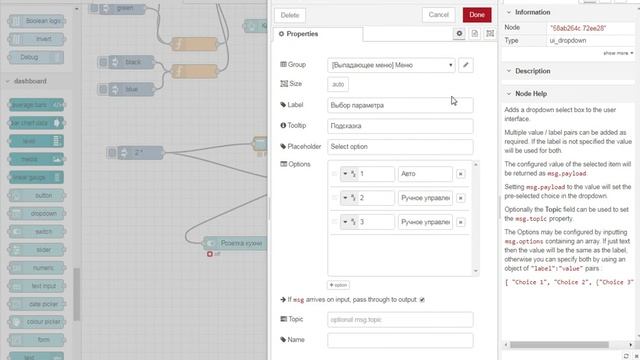Select the linear gauge dashboard node
This screenshot has width=640, height=360.
point(37,178)
